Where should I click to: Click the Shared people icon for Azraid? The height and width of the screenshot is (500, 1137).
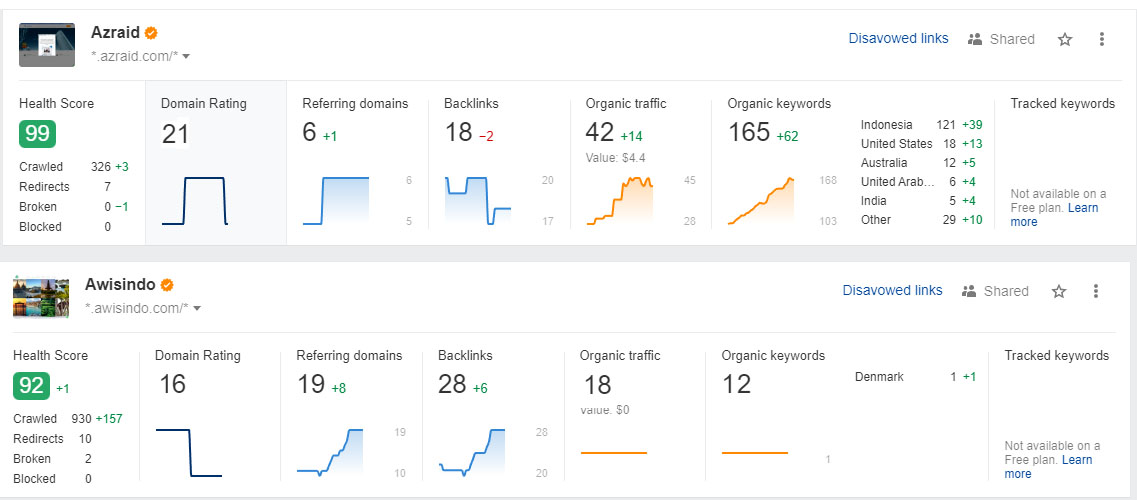point(975,39)
